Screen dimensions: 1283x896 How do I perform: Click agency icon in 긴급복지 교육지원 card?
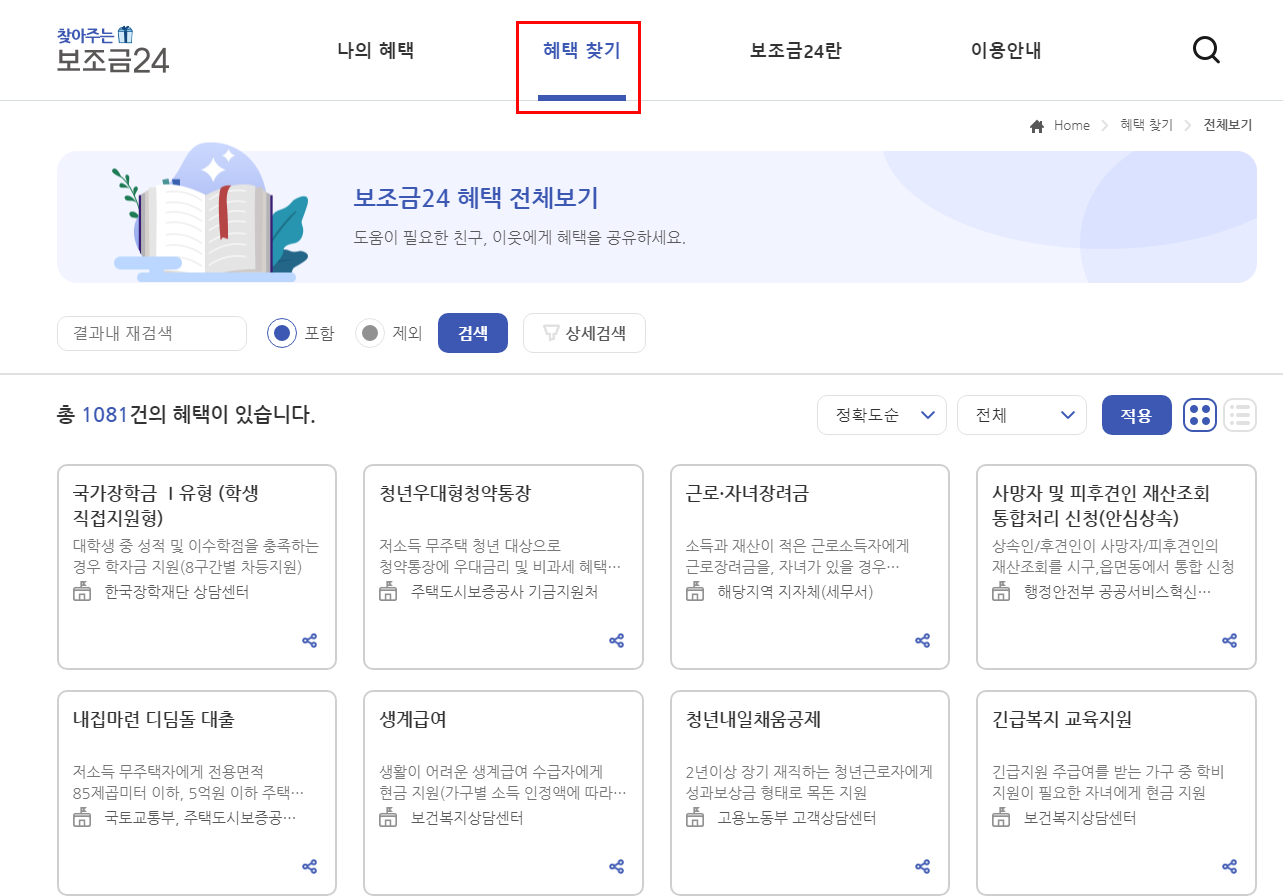[1002, 818]
